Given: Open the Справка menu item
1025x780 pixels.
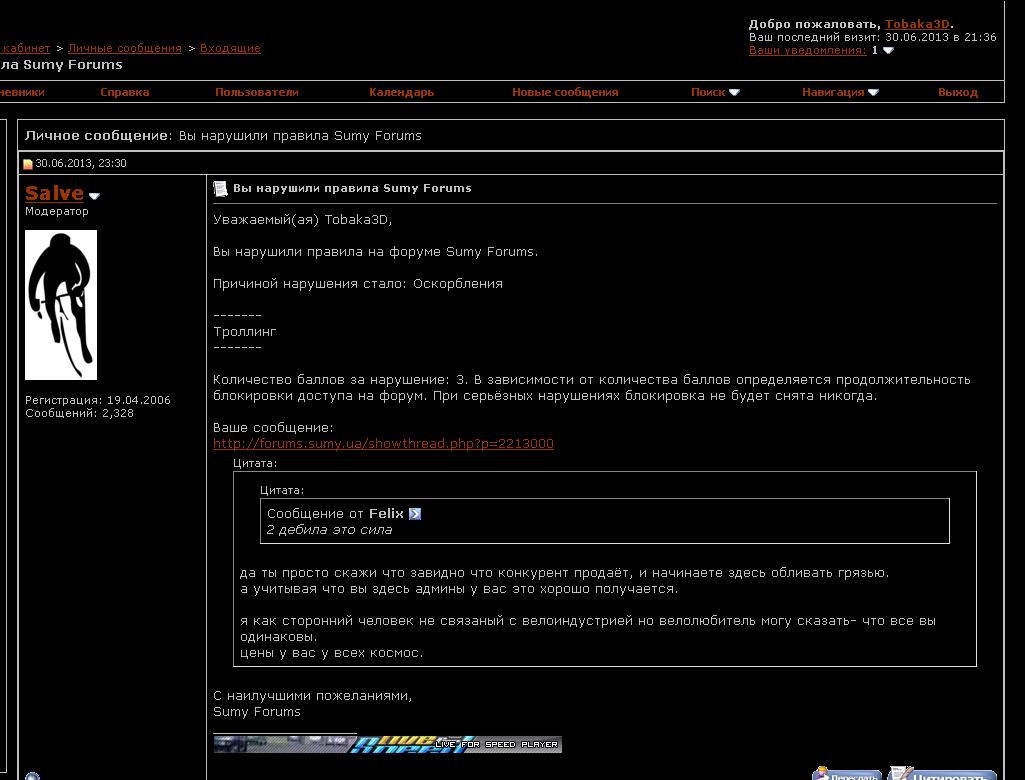Looking at the screenshot, I should click(125, 92).
